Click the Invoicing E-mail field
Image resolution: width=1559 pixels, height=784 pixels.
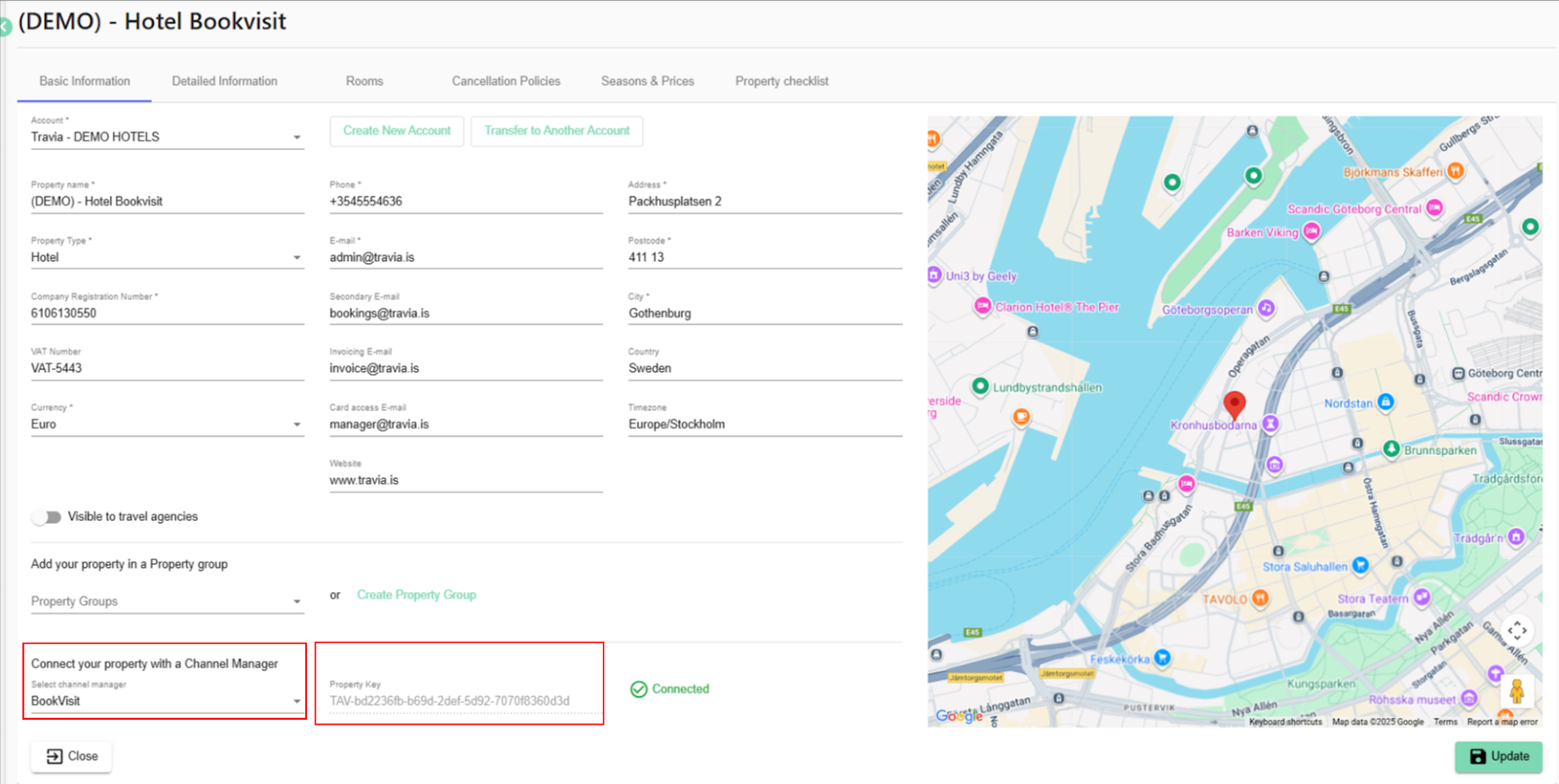pyautogui.click(x=466, y=369)
